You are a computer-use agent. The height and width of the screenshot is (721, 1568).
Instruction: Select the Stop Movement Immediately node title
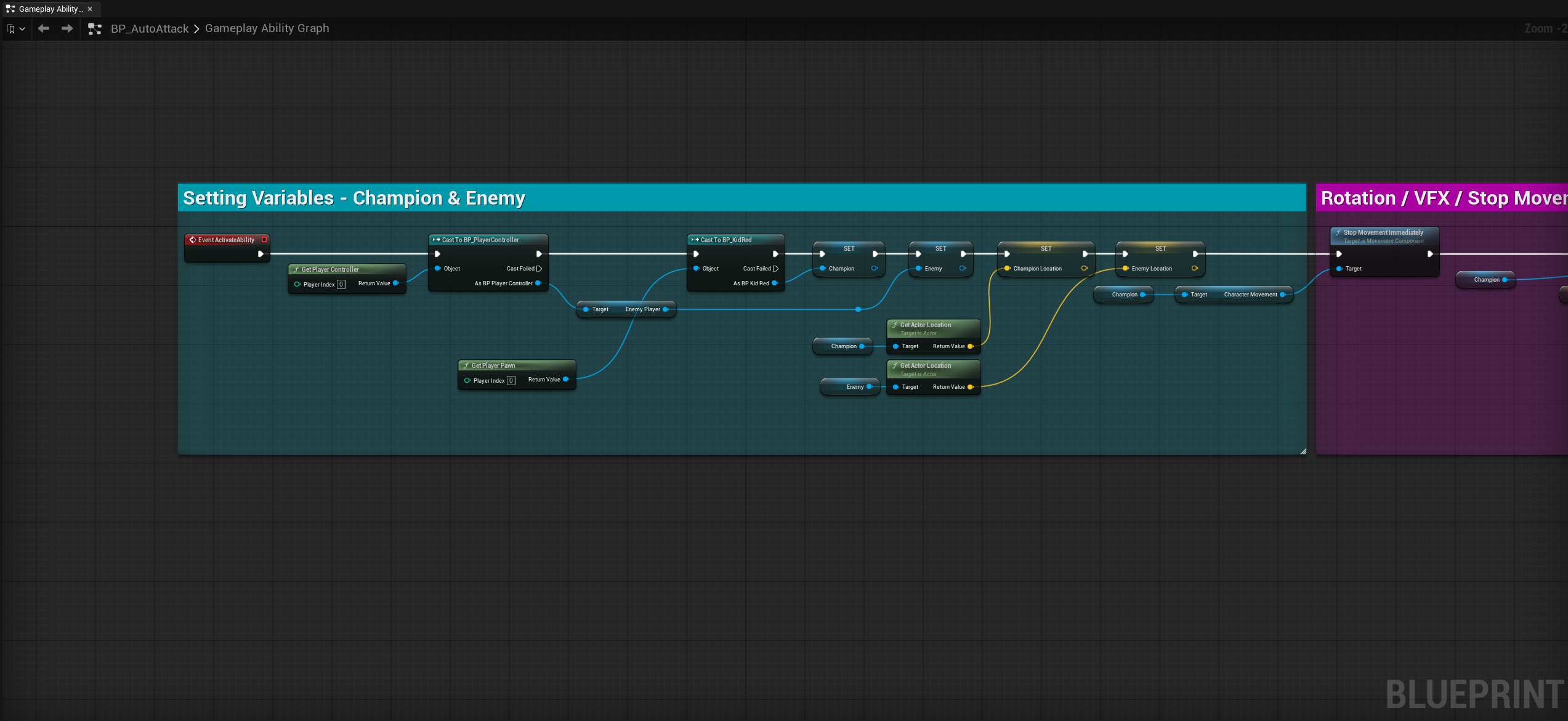[x=1383, y=232]
